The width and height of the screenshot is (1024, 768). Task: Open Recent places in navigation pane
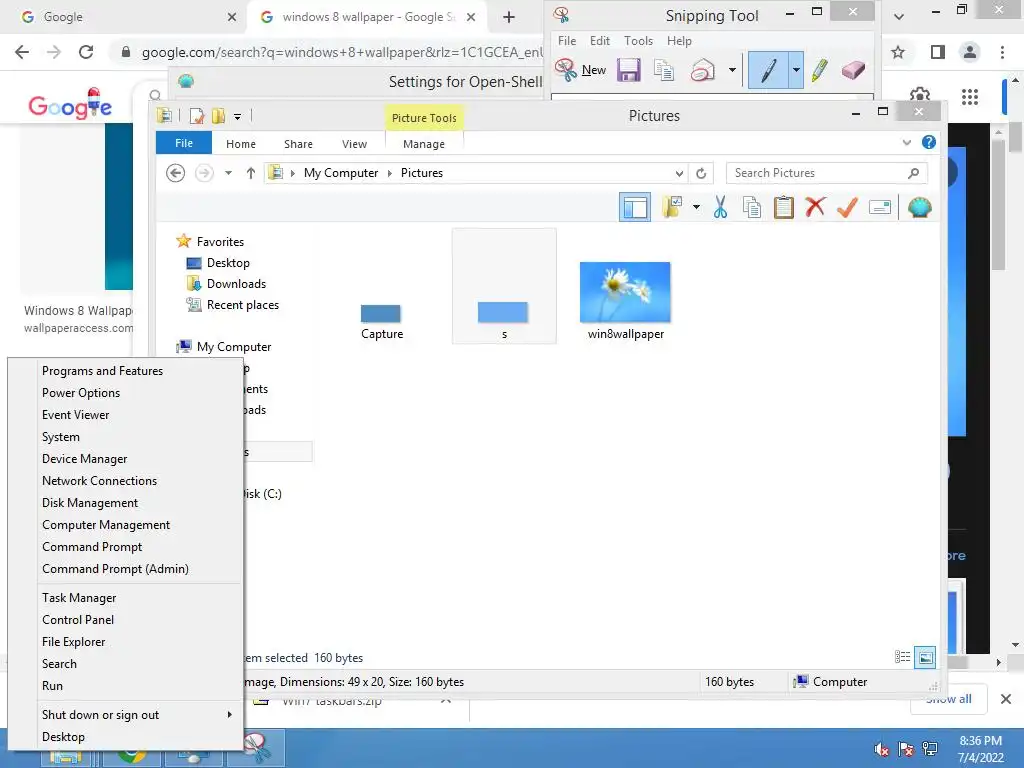click(x=242, y=305)
